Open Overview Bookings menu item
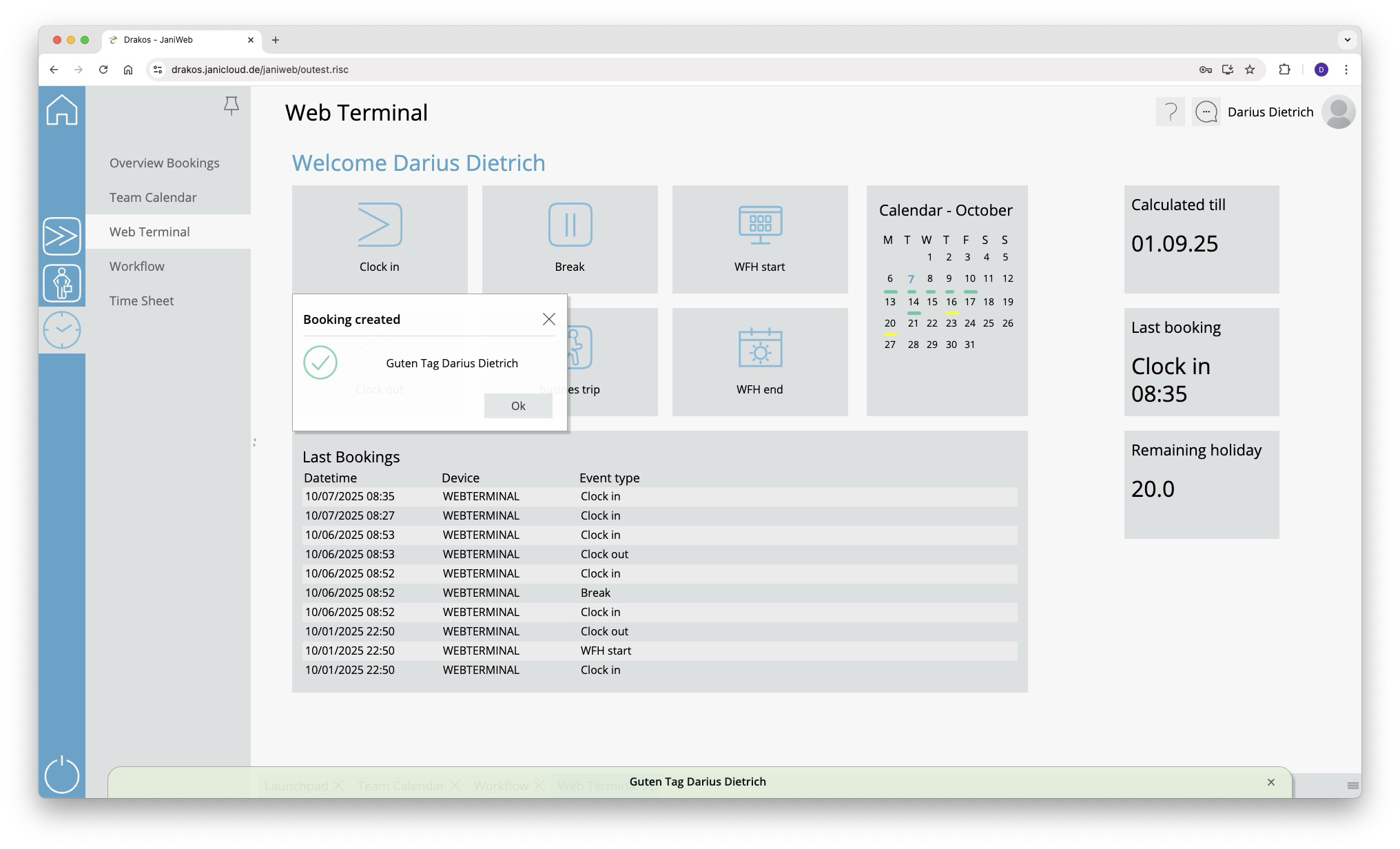 [164, 163]
